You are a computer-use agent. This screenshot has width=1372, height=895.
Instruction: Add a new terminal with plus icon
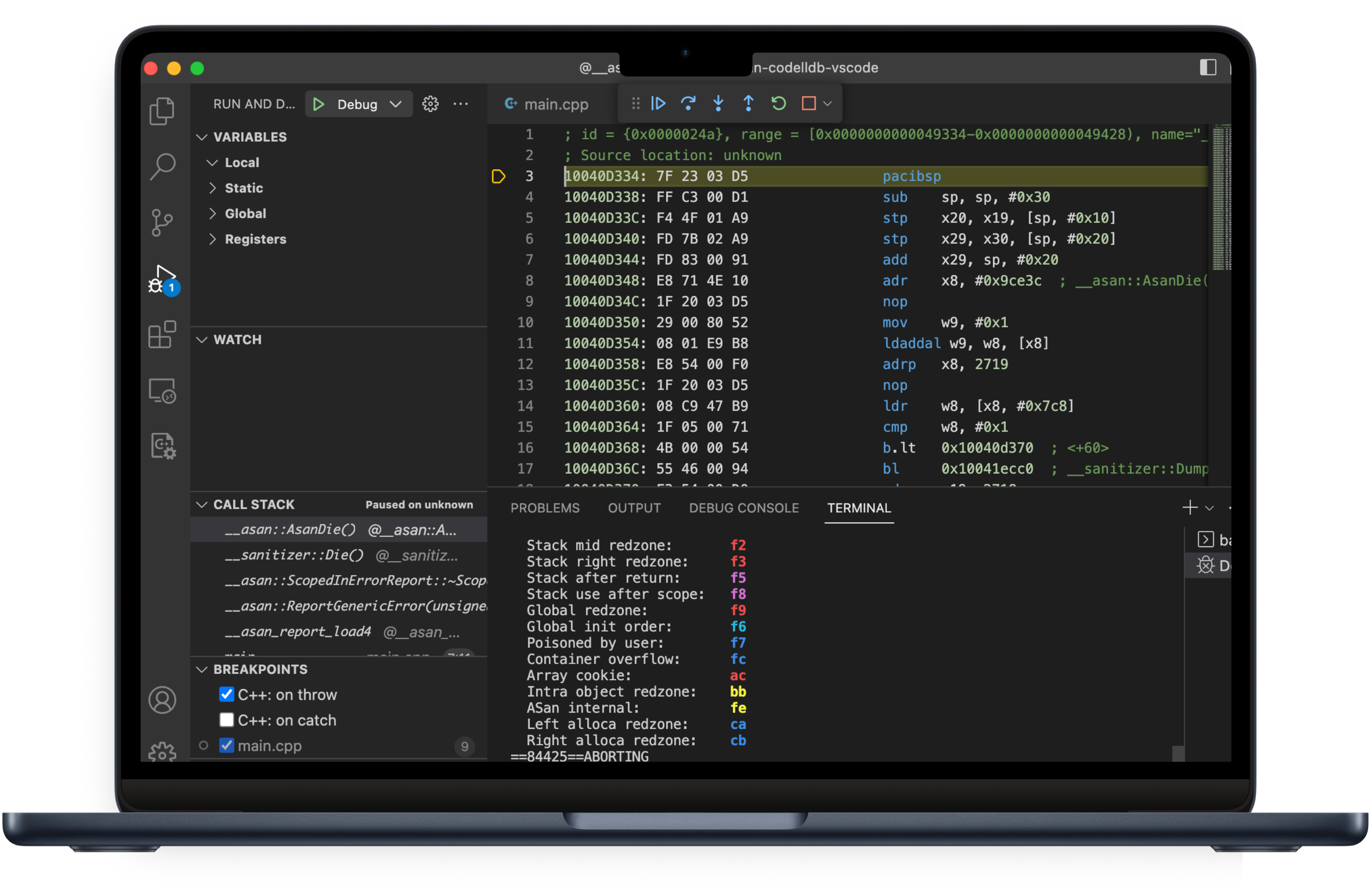[1190, 508]
